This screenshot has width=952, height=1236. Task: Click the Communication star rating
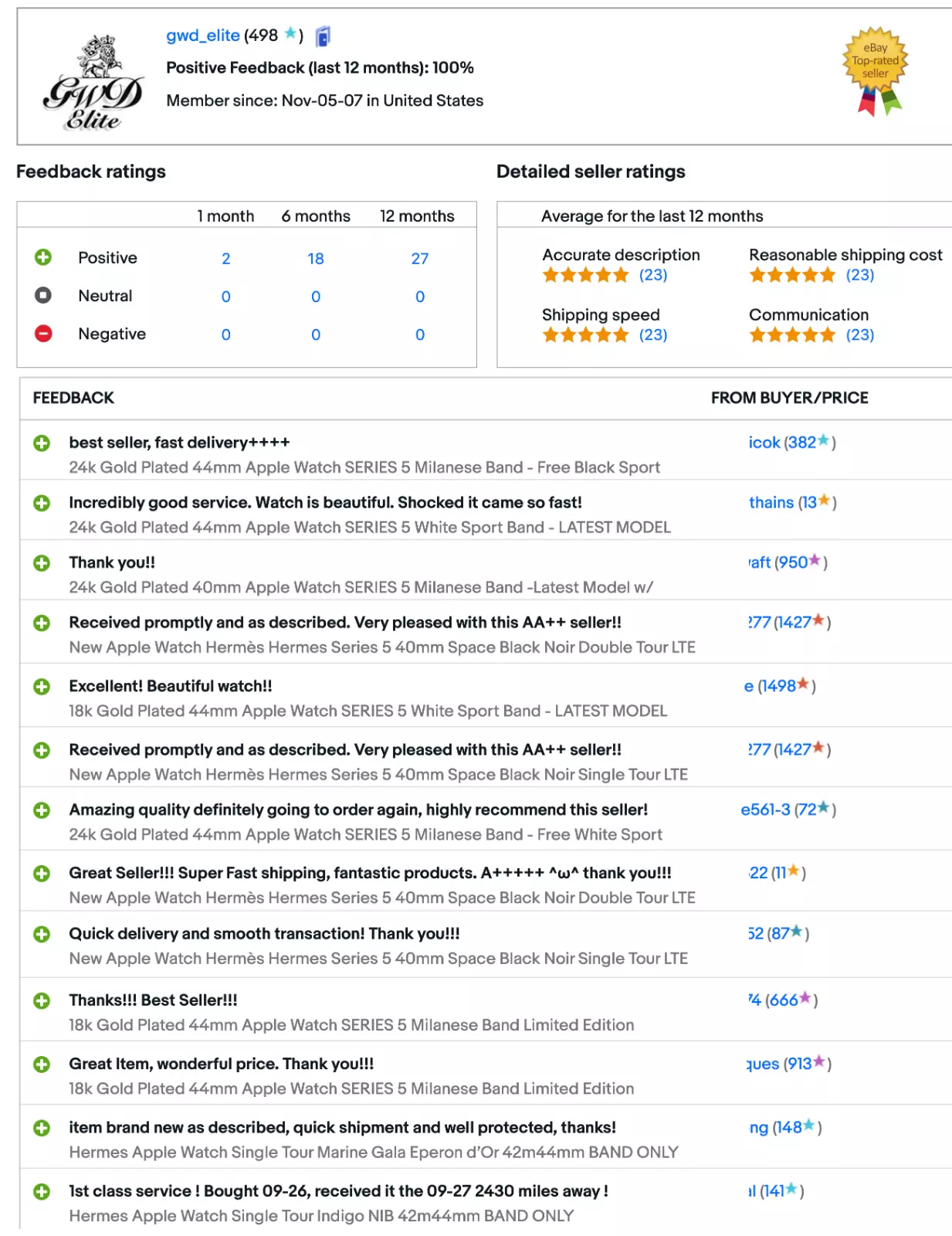[792, 334]
